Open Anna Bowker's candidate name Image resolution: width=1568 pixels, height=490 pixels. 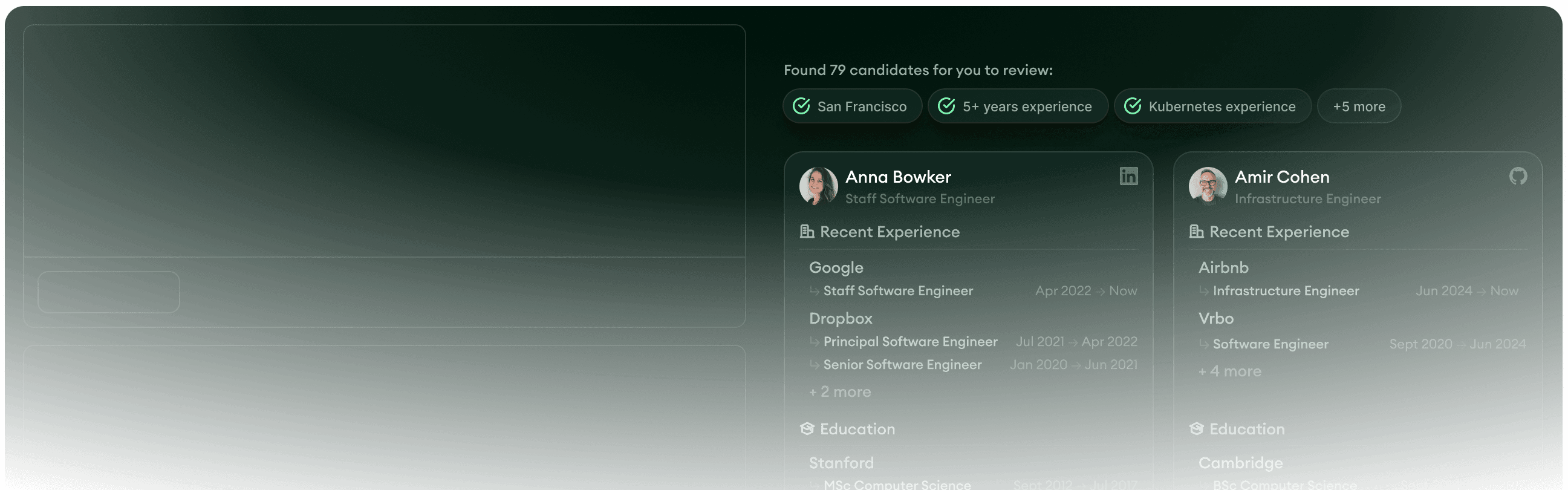pos(898,177)
